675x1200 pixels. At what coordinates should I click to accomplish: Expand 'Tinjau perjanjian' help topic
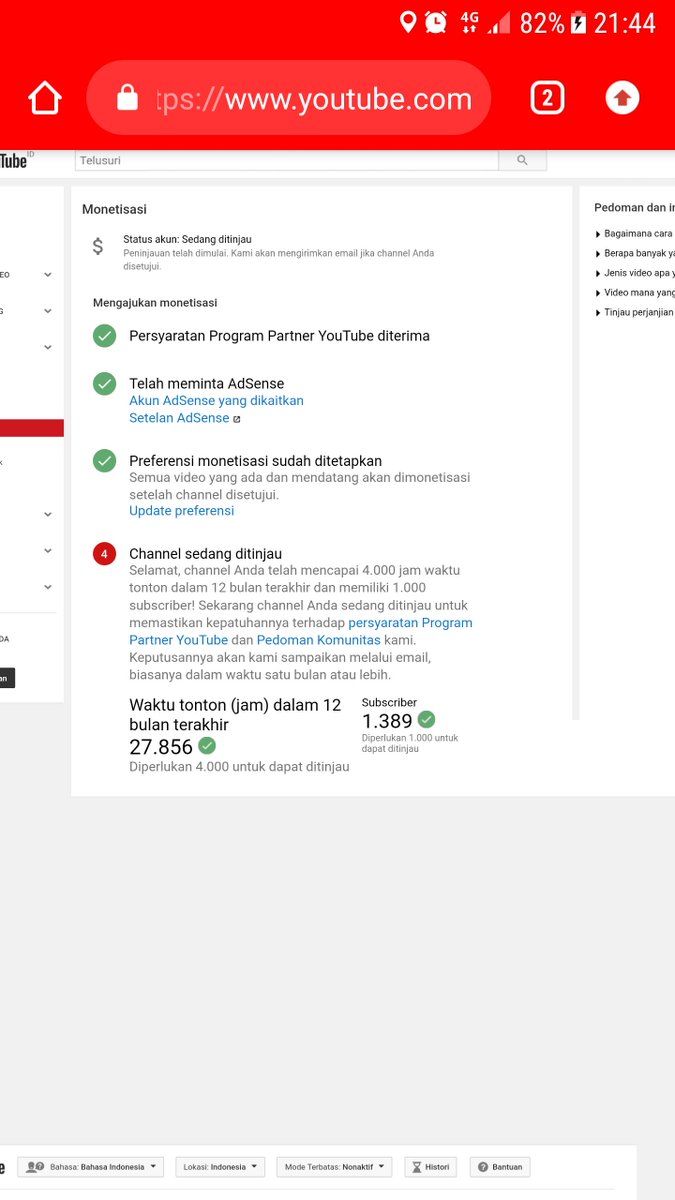(x=634, y=312)
